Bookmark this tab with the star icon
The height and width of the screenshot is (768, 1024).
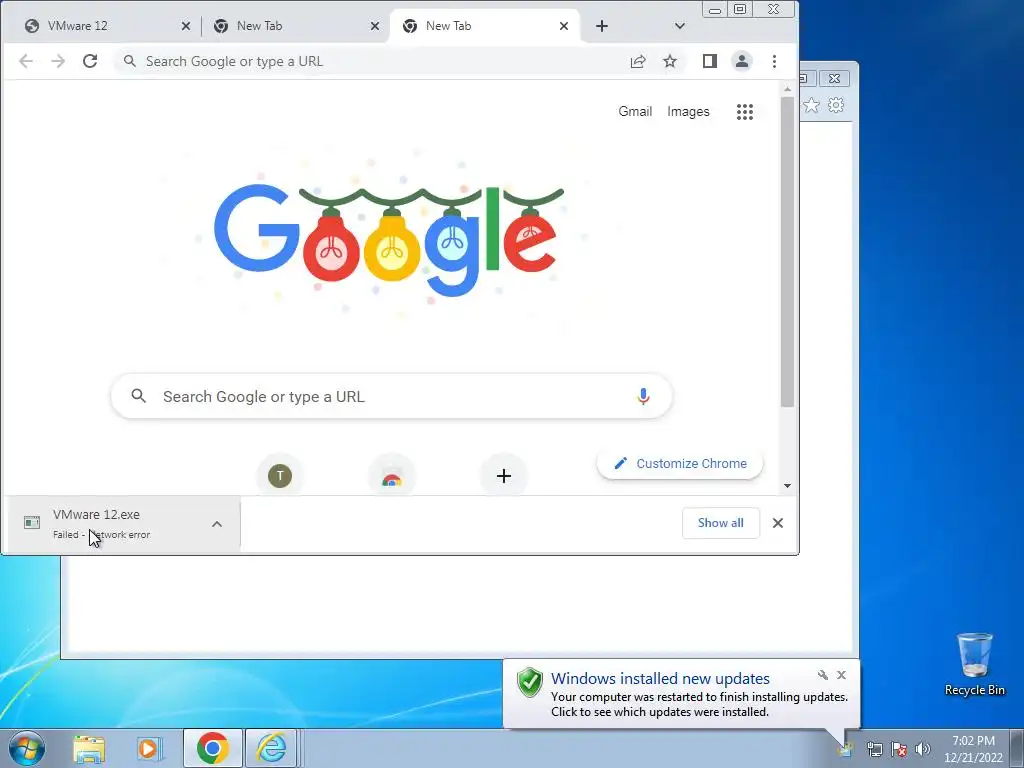(x=670, y=61)
